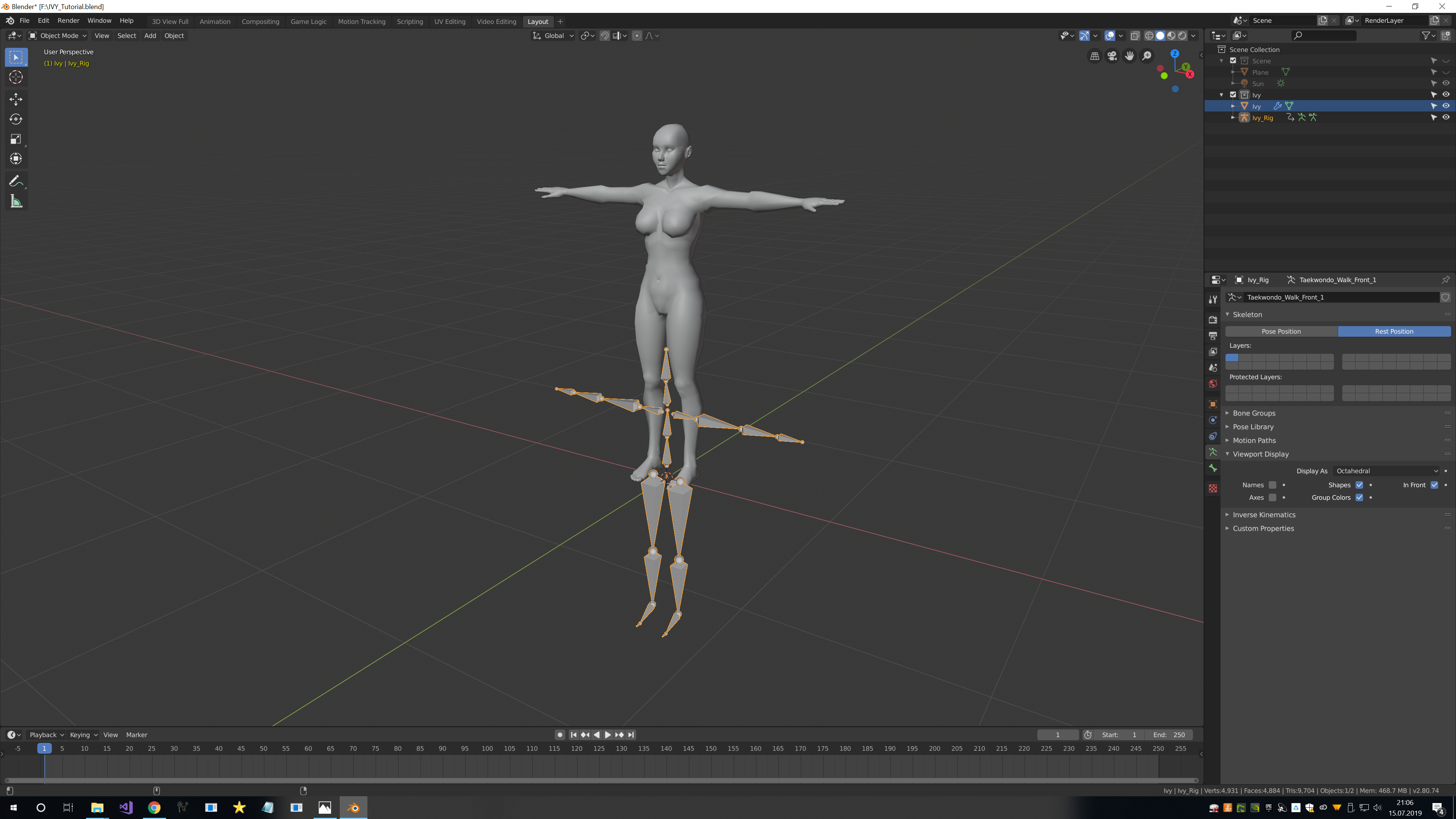Screen dimensions: 1456x819
Task: Open the Active Tool settings tab
Action: 1213,299
